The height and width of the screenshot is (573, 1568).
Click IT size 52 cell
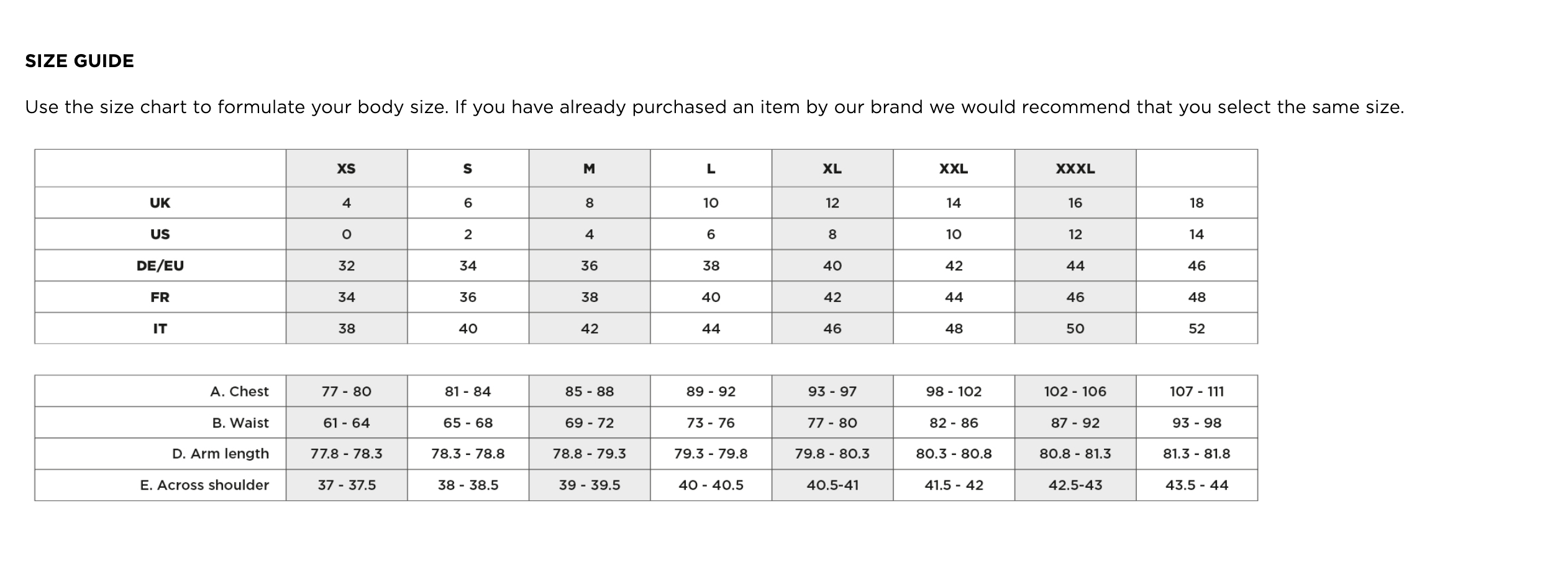1197,329
